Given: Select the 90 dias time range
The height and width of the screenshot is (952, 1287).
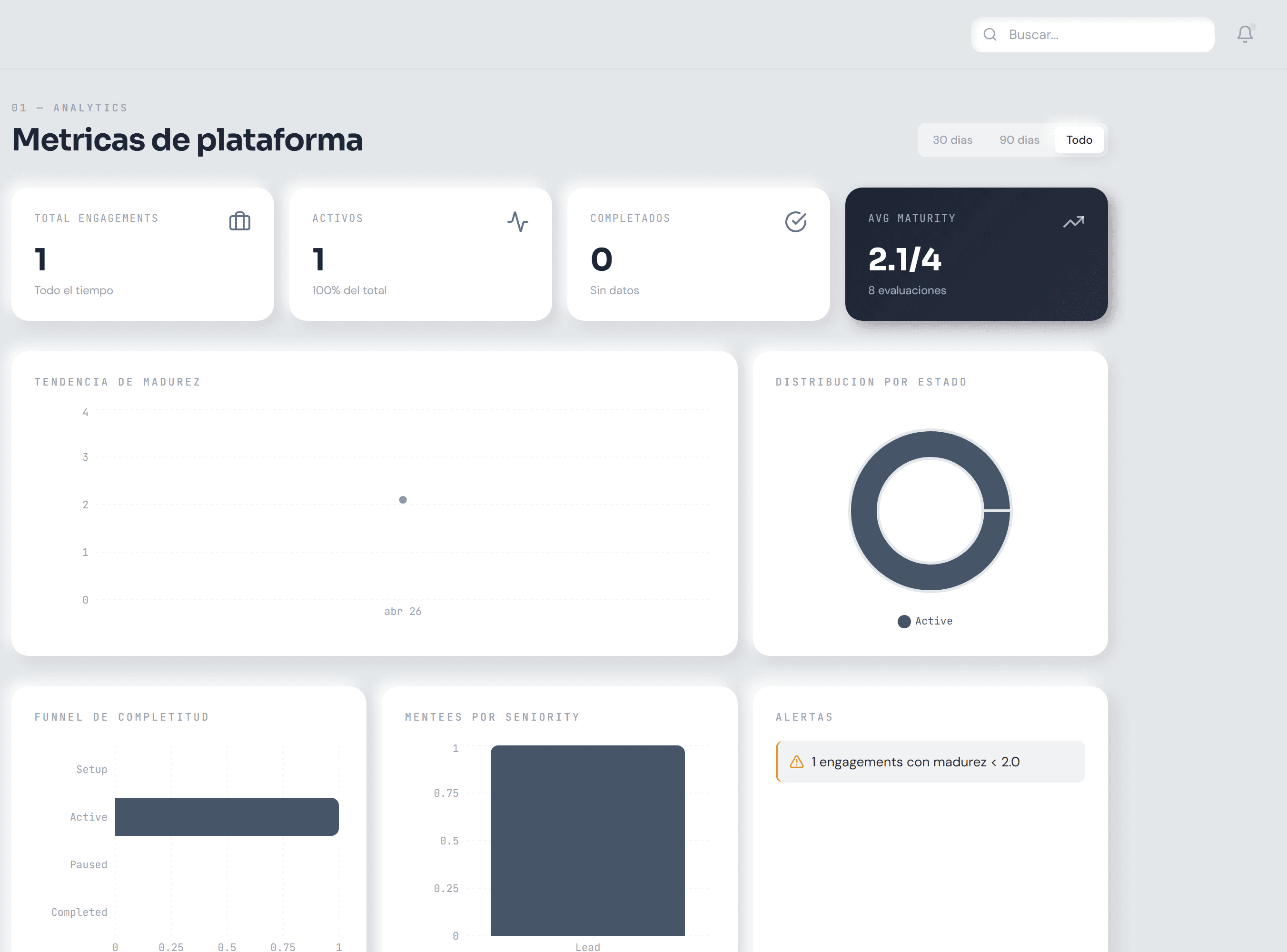Looking at the screenshot, I should [x=1019, y=139].
